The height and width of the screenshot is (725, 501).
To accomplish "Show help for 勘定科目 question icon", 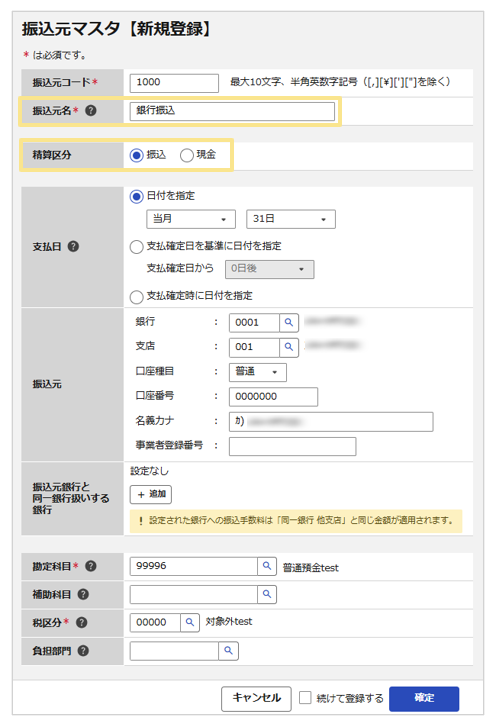I will (91, 566).
